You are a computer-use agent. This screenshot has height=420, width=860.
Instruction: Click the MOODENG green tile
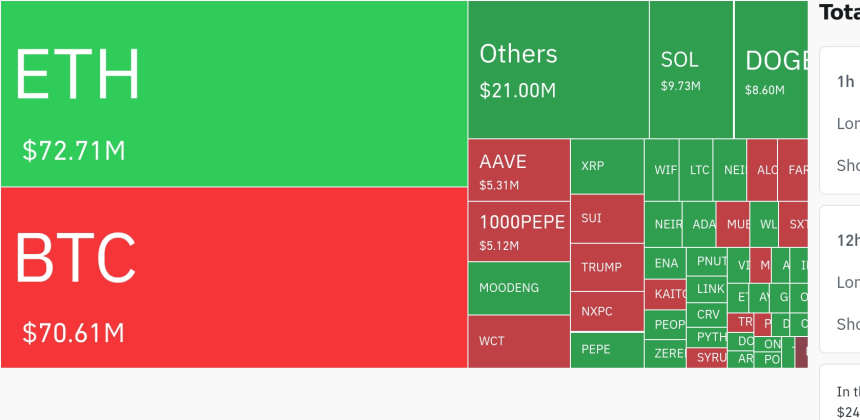point(518,288)
